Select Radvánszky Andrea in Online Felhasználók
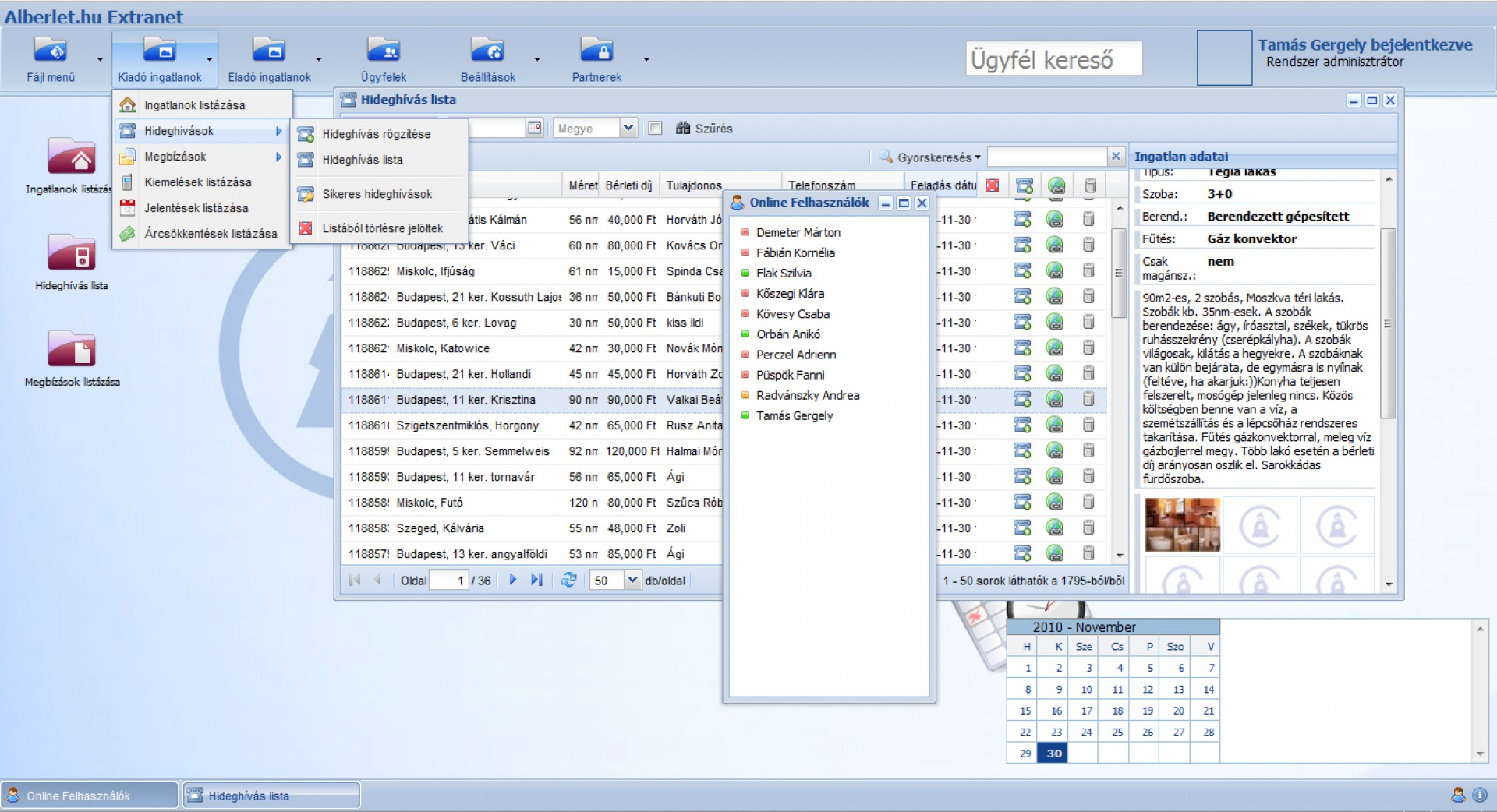Viewport: 1497px width, 812px height. (807, 396)
